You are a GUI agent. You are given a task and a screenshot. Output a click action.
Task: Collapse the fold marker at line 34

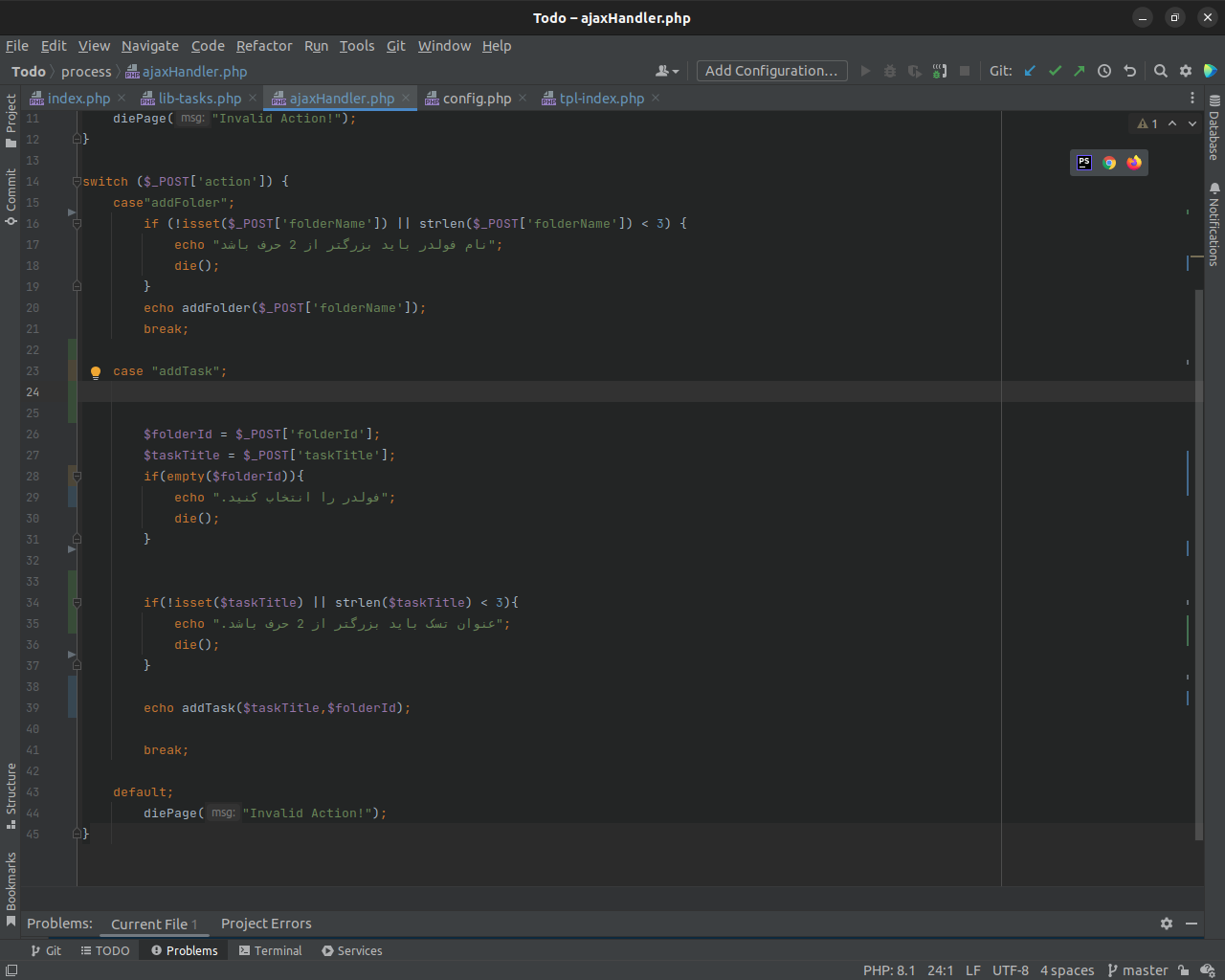(77, 603)
